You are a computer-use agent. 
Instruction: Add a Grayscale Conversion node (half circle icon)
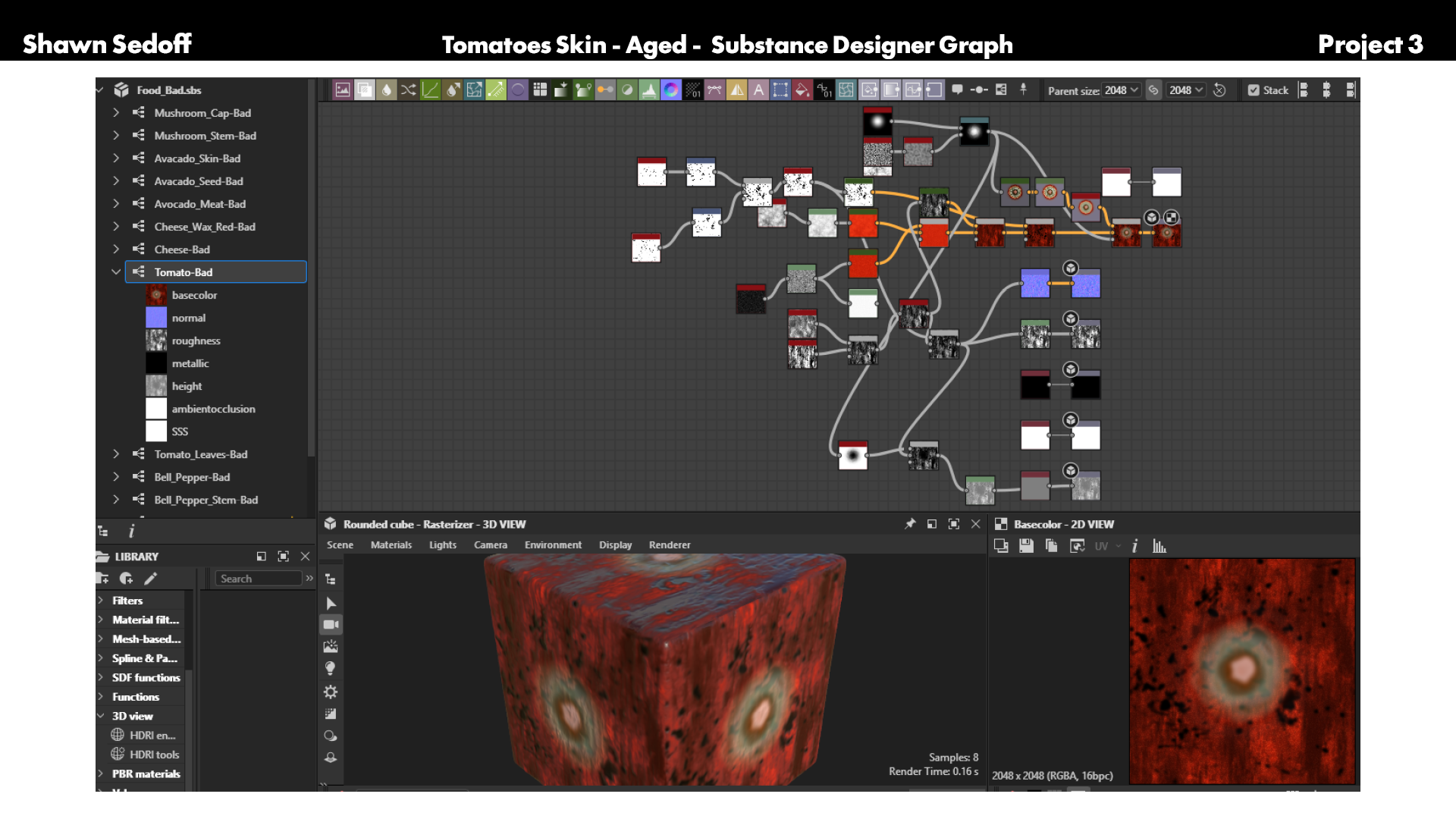tap(627, 90)
